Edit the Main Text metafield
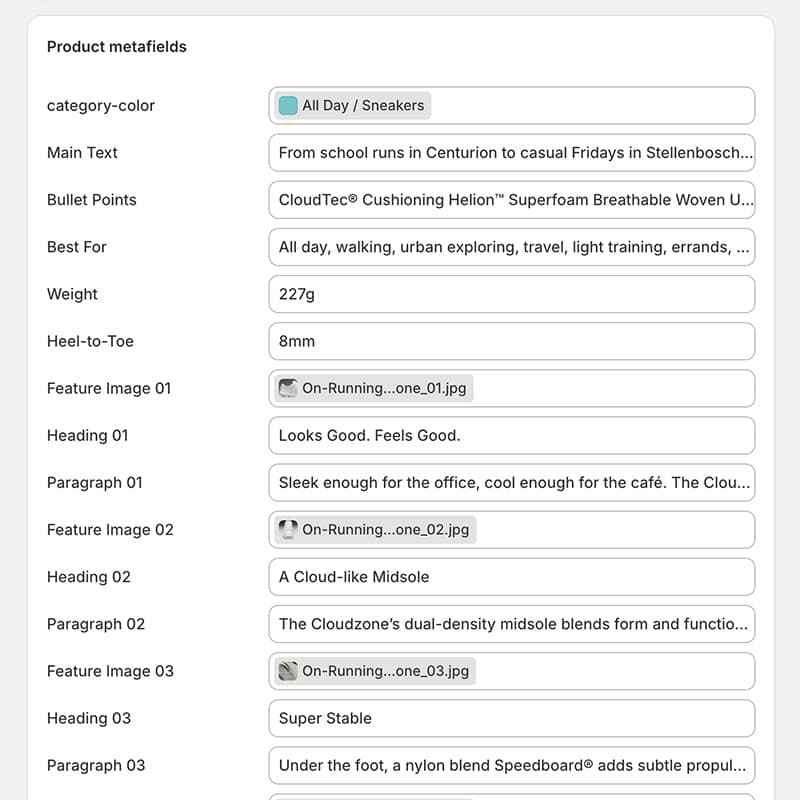800x800 pixels. click(x=512, y=153)
